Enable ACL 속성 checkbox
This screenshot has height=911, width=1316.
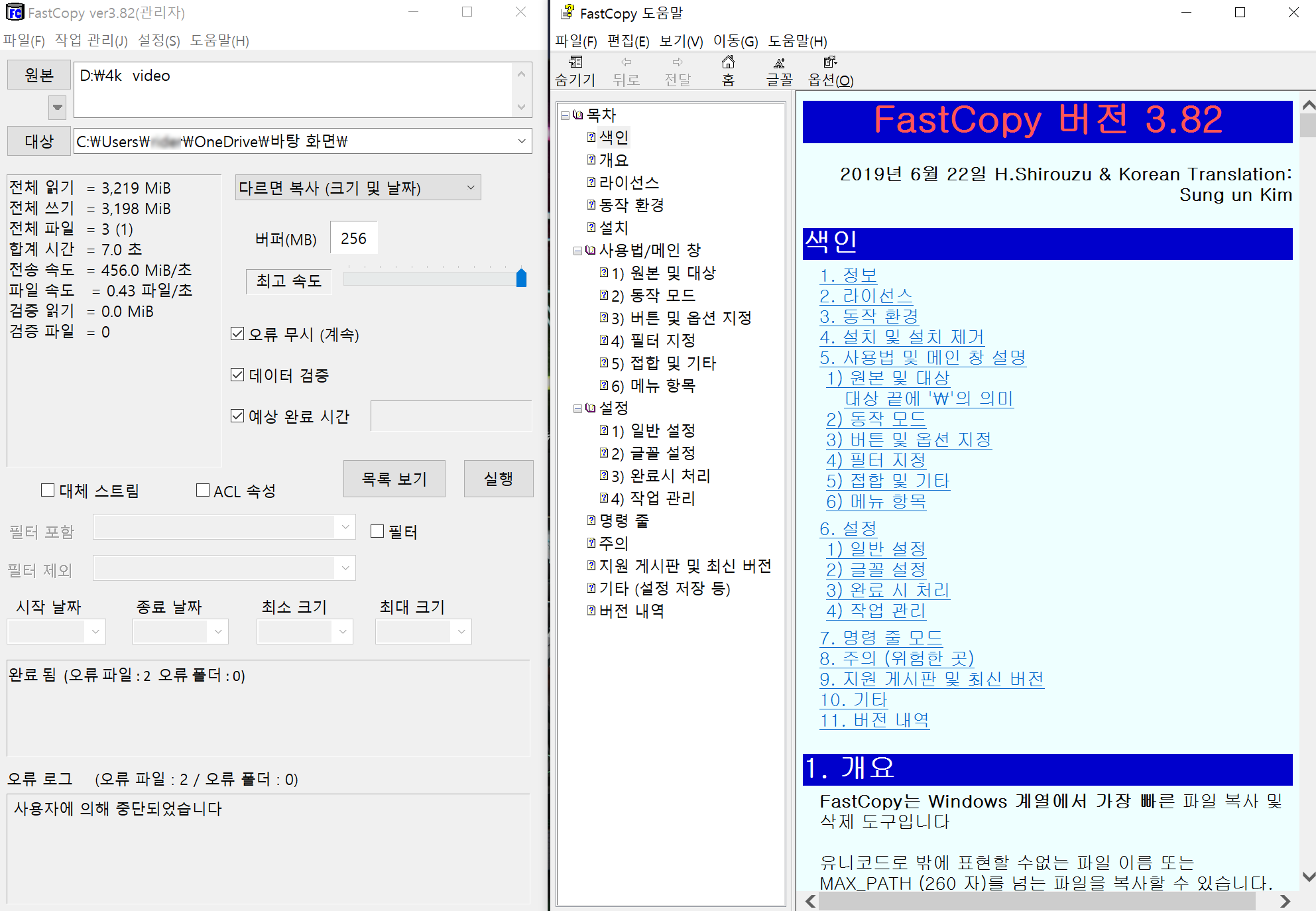[203, 490]
